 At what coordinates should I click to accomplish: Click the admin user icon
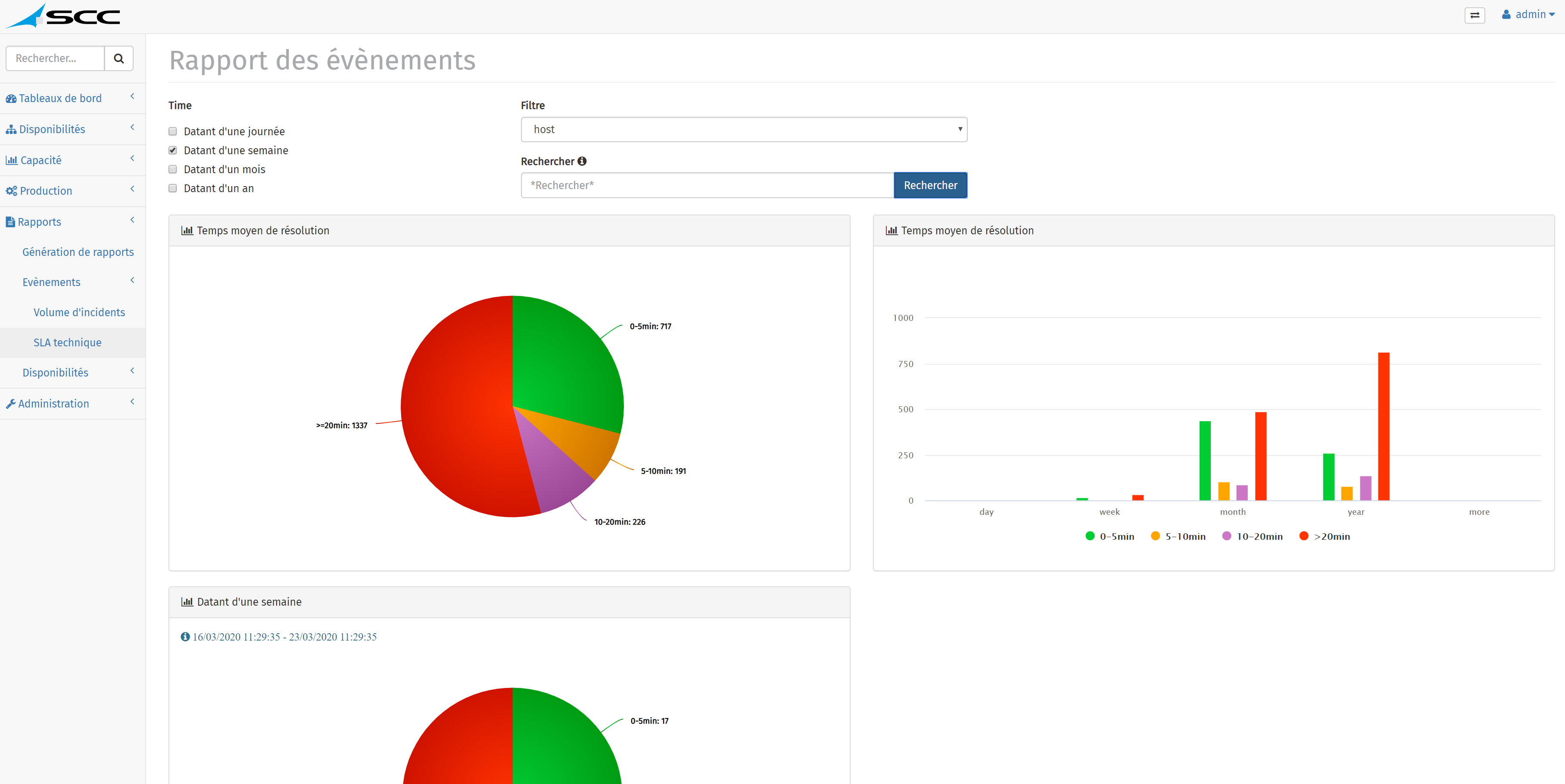pyautogui.click(x=1506, y=15)
